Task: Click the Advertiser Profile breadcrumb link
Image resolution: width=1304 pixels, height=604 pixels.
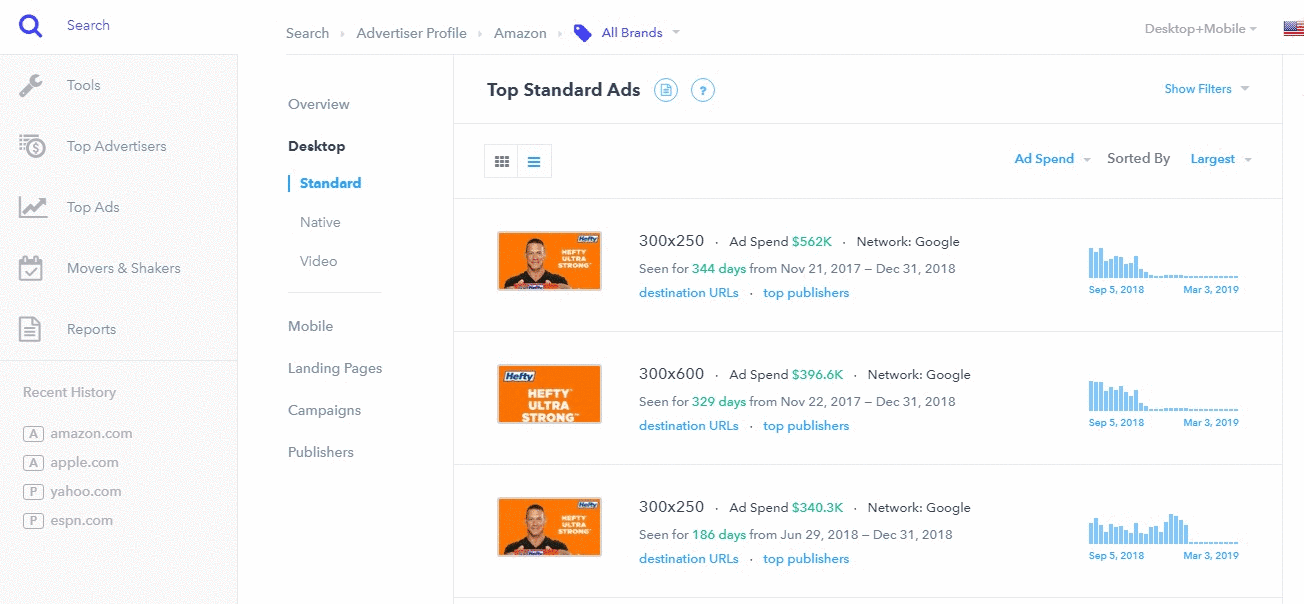Action: 411,33
